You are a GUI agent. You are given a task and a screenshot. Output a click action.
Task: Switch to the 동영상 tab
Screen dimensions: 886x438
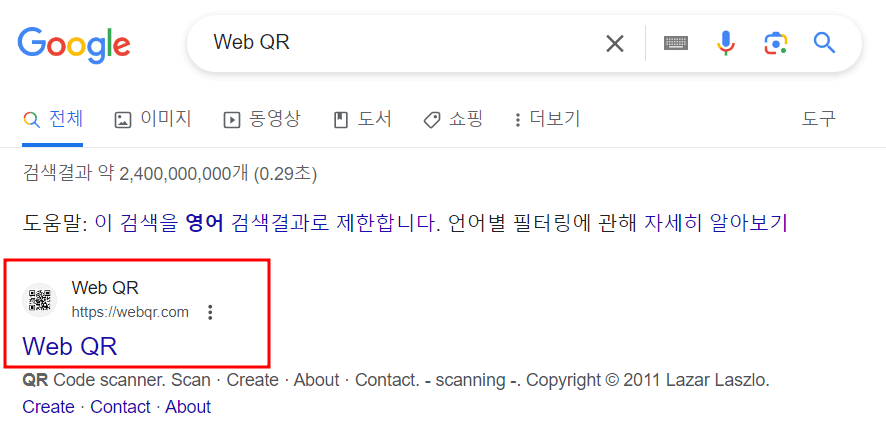(x=262, y=119)
